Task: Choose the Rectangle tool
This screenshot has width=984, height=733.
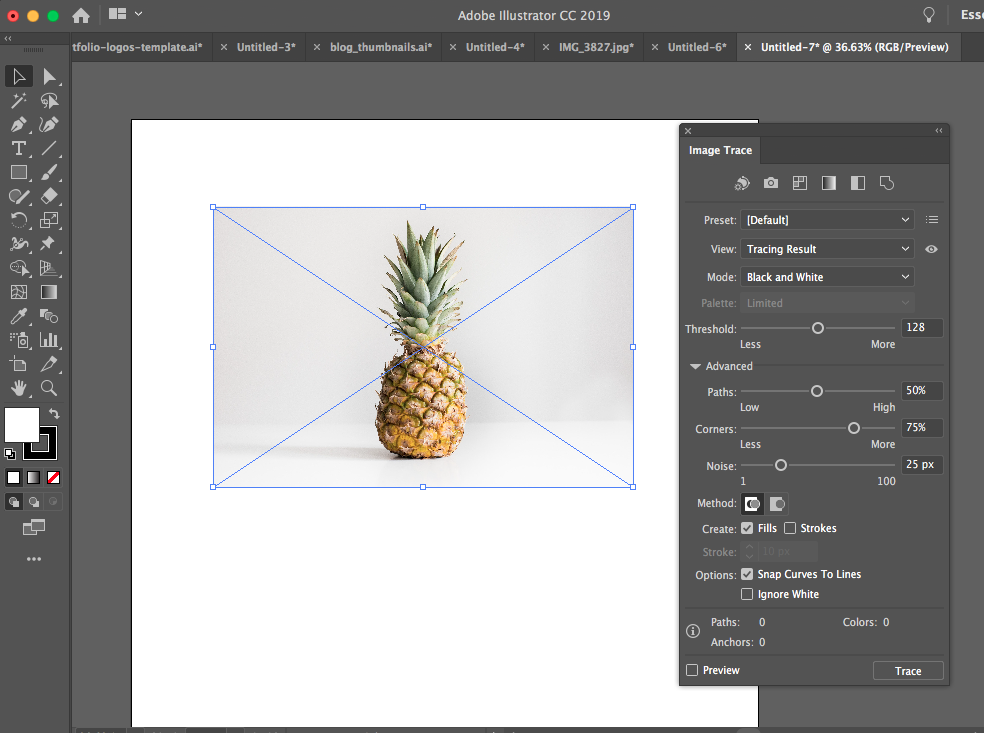Action: point(17,172)
